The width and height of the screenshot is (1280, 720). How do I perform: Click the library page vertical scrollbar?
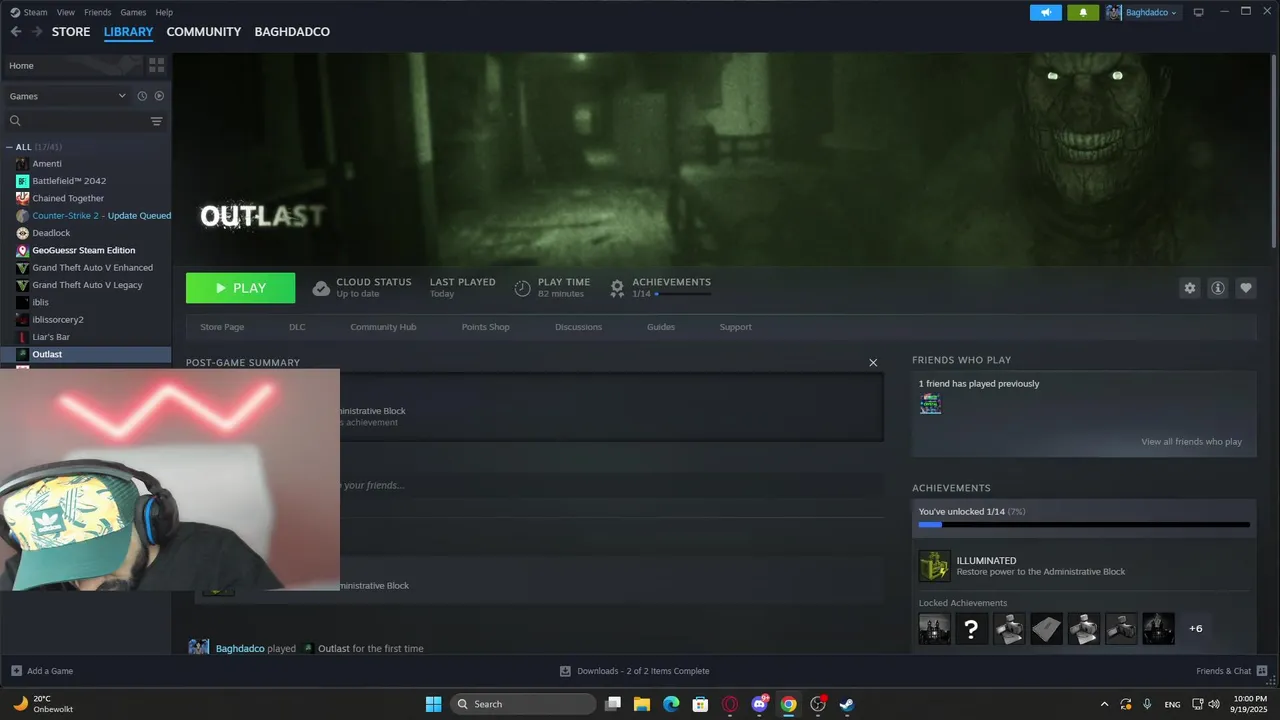point(1274,150)
